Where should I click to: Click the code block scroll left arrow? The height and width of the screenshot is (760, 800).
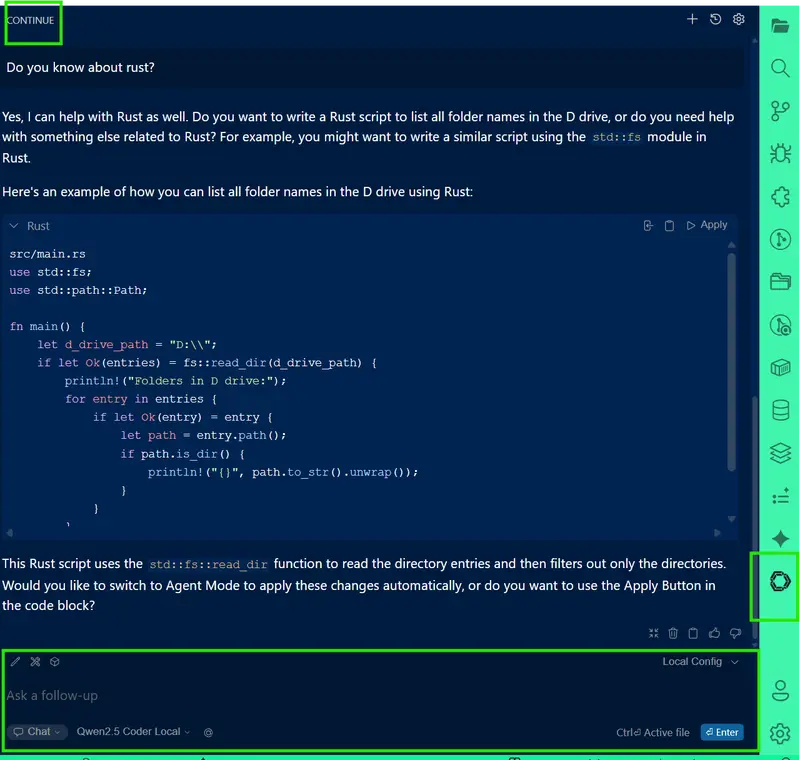pos(9,533)
